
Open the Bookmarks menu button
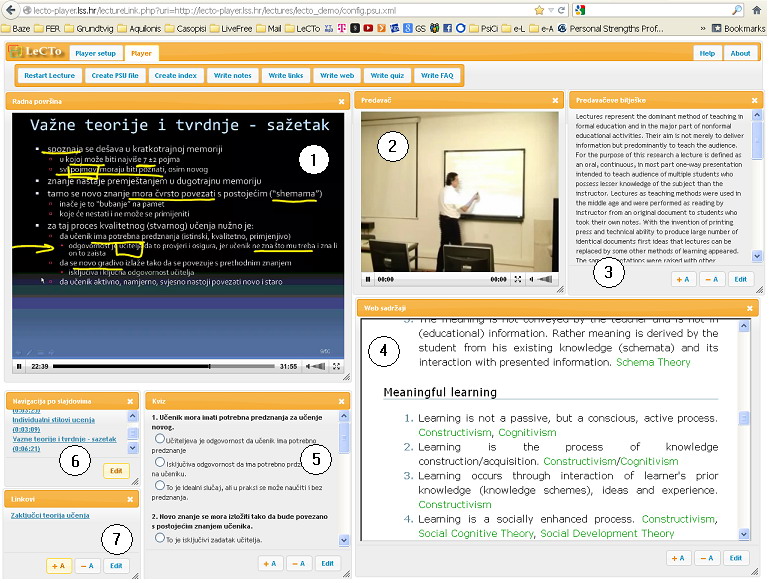pyautogui.click(x=739, y=29)
